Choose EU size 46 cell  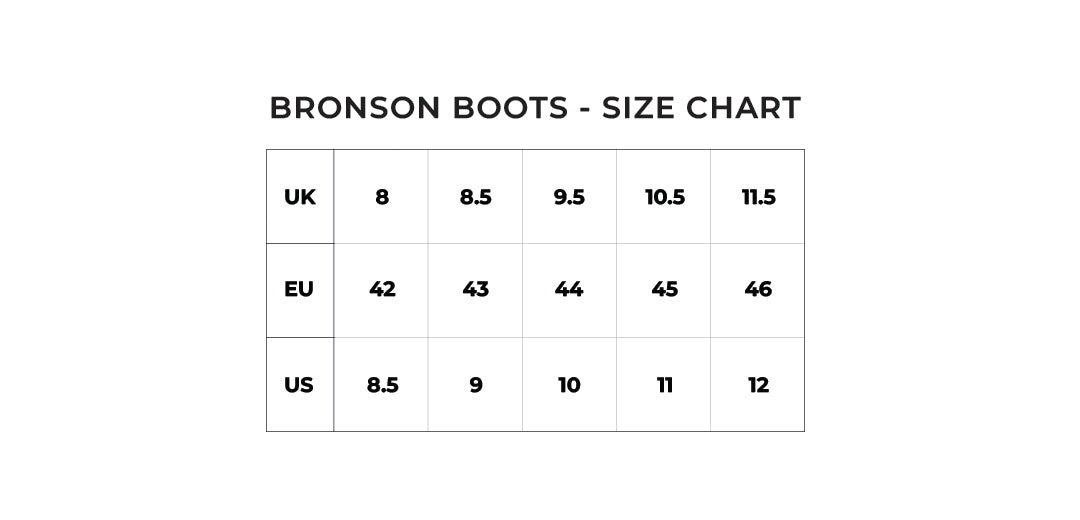click(x=758, y=290)
